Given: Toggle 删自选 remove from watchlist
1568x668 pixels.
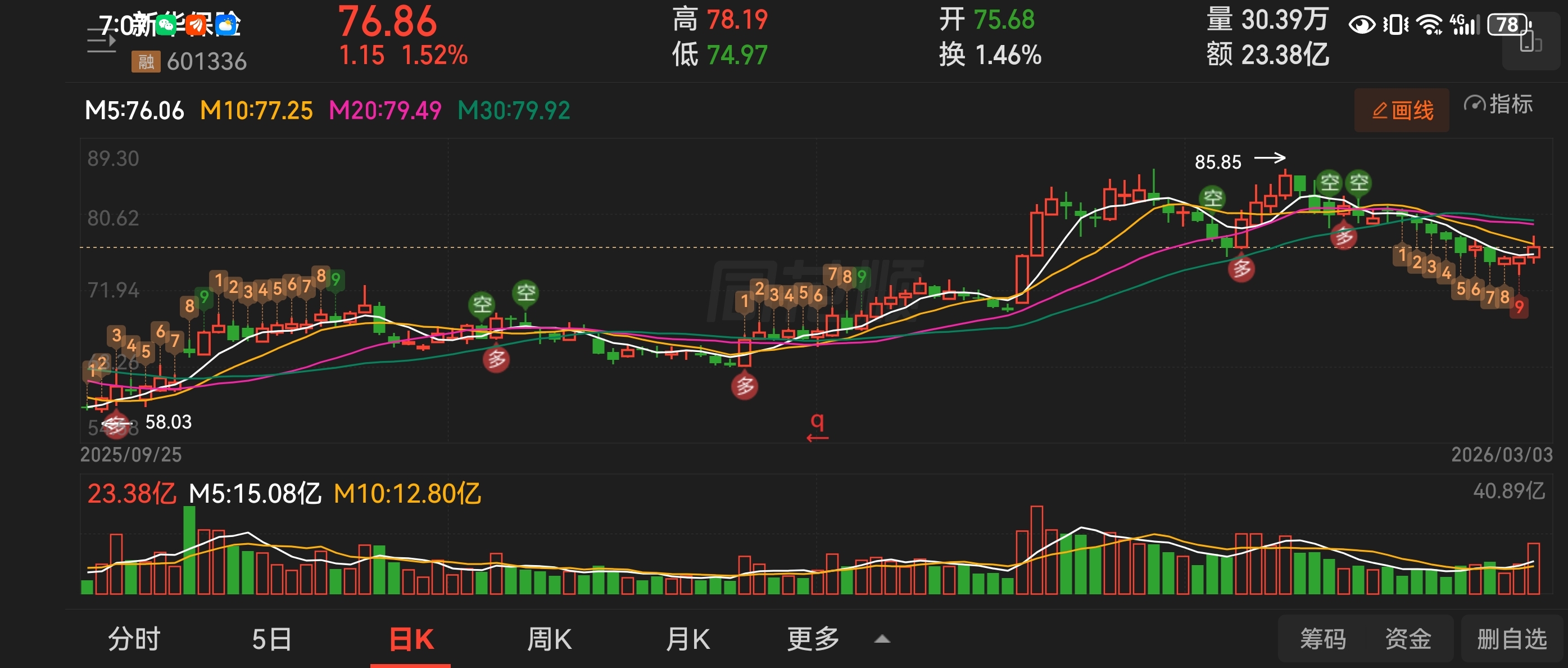Looking at the screenshot, I should (x=1511, y=639).
